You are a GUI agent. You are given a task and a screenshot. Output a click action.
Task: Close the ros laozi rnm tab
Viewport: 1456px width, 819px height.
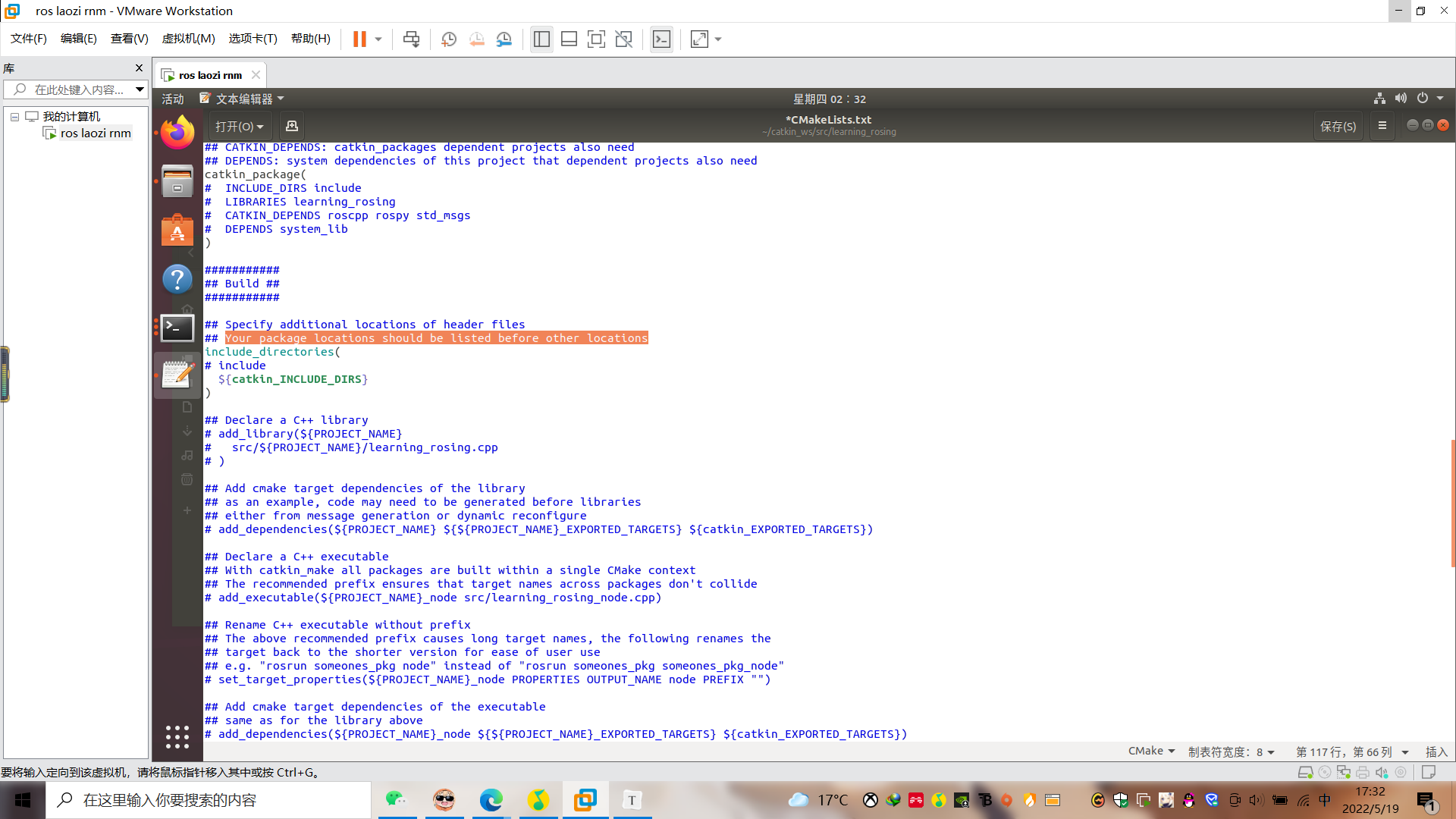pos(256,74)
